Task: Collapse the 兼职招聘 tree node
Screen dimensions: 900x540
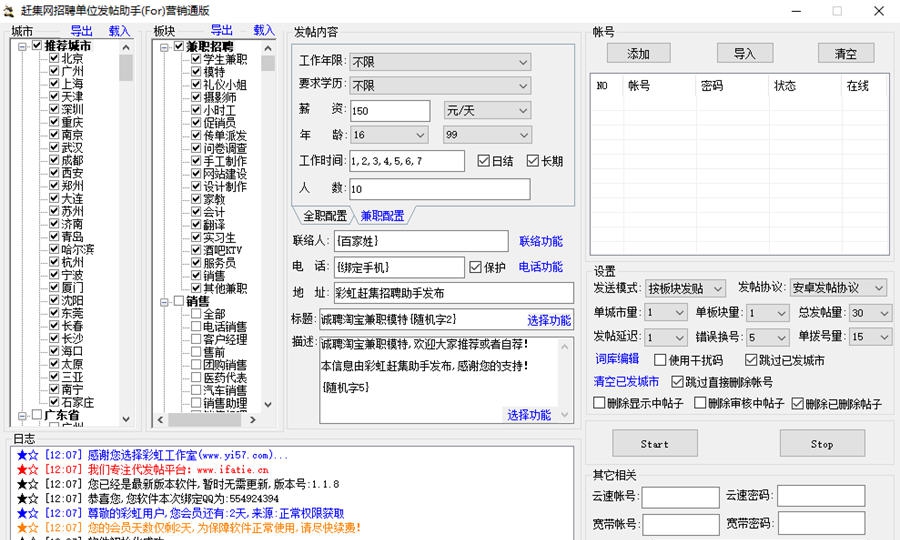Action: click(x=164, y=46)
